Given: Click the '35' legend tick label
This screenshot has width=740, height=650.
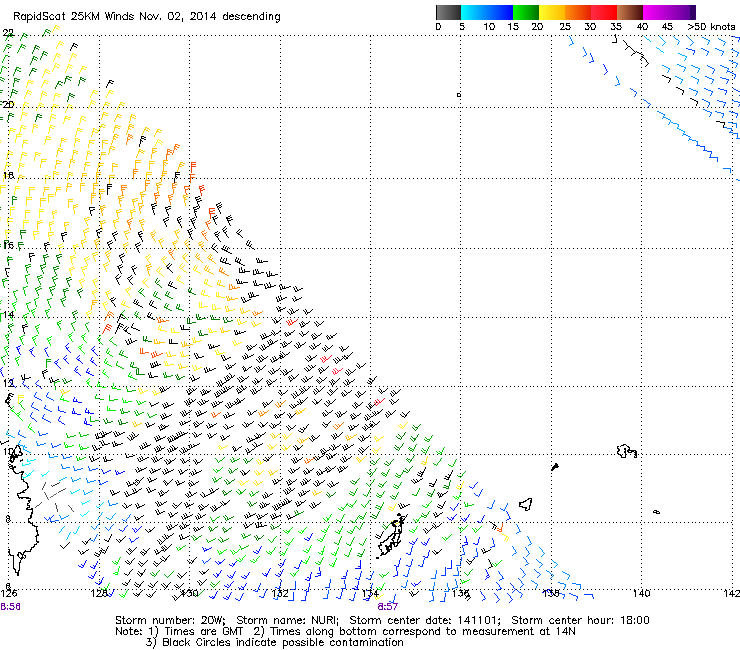Looking at the screenshot, I should click(x=616, y=26).
